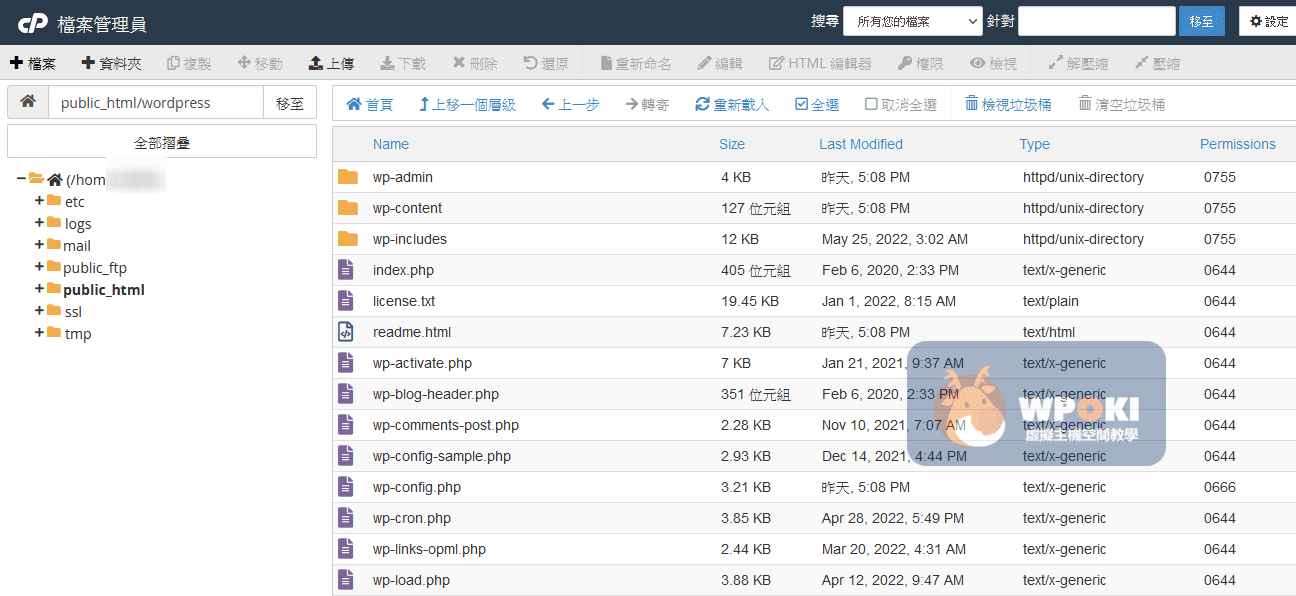Open View Trash (檢視垃圾桶)
The height and width of the screenshot is (596, 1296).
click(1007, 104)
